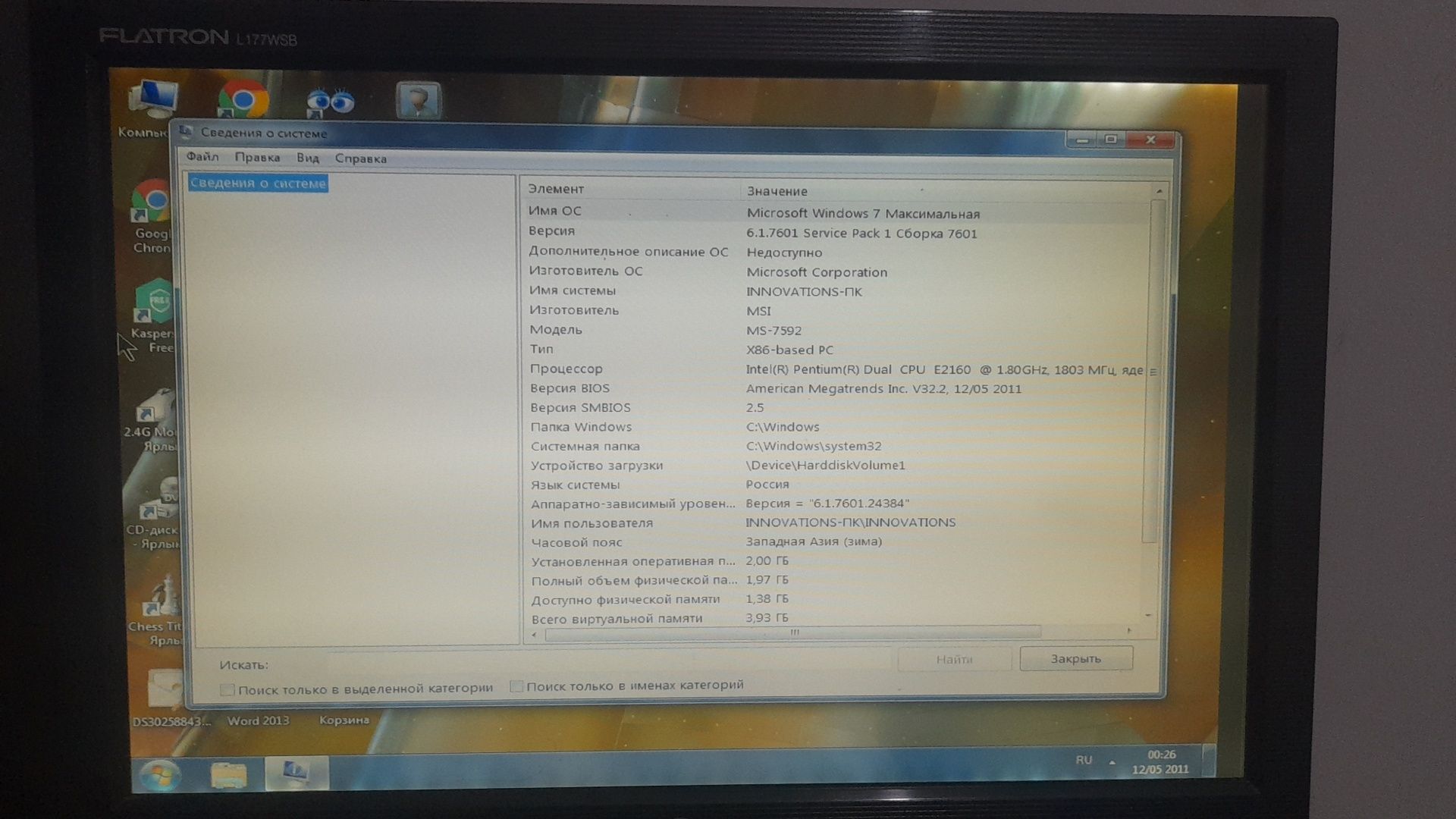Click the Найти button

point(954,659)
